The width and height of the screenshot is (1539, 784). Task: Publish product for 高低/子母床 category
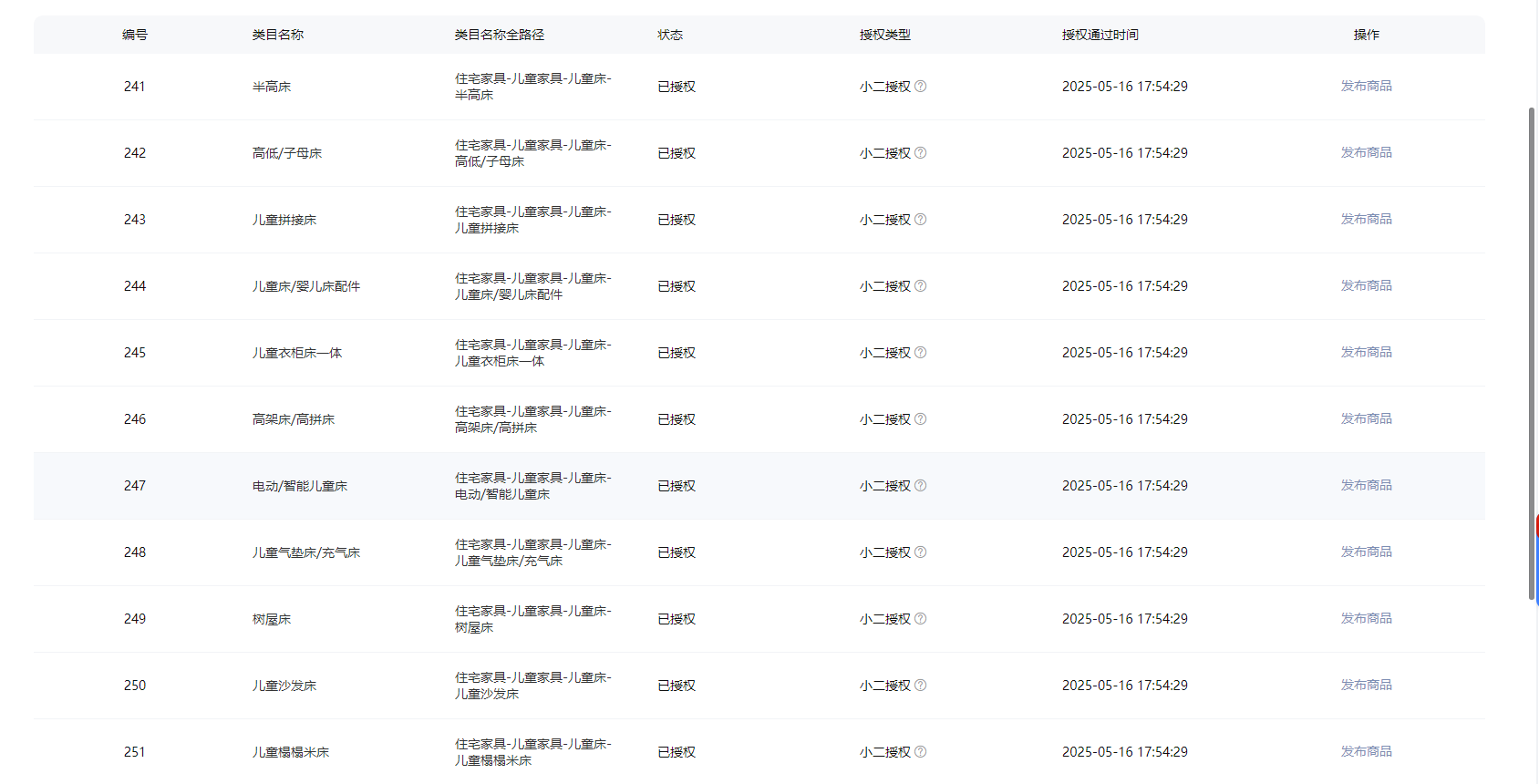pyautogui.click(x=1366, y=152)
